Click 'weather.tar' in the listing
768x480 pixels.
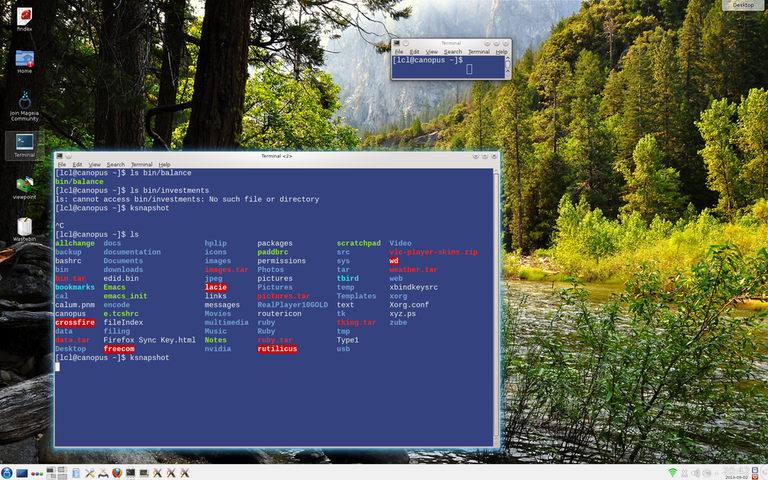click(x=413, y=270)
